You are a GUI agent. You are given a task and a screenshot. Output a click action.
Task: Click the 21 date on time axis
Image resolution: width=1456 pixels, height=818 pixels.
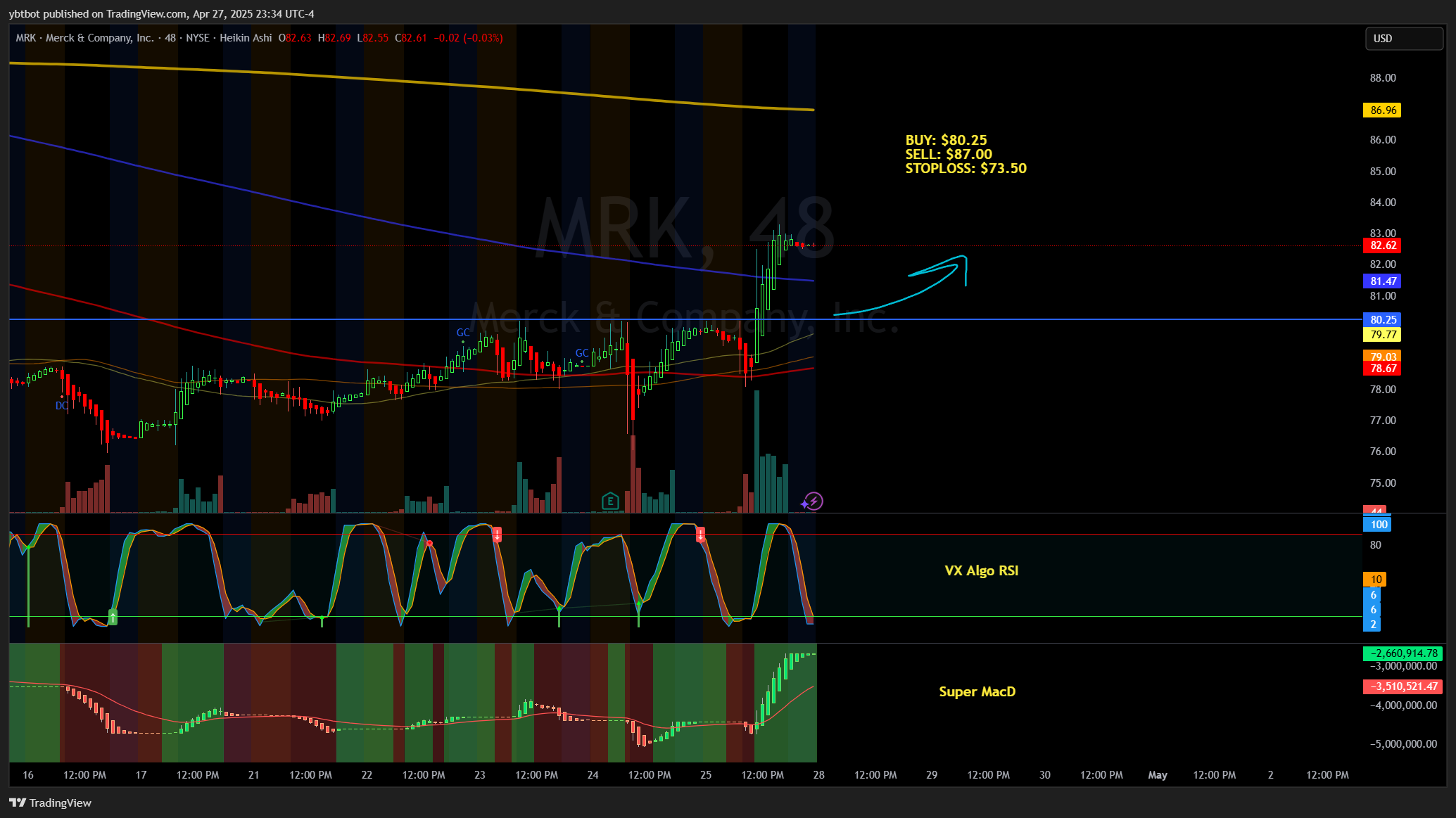(254, 775)
